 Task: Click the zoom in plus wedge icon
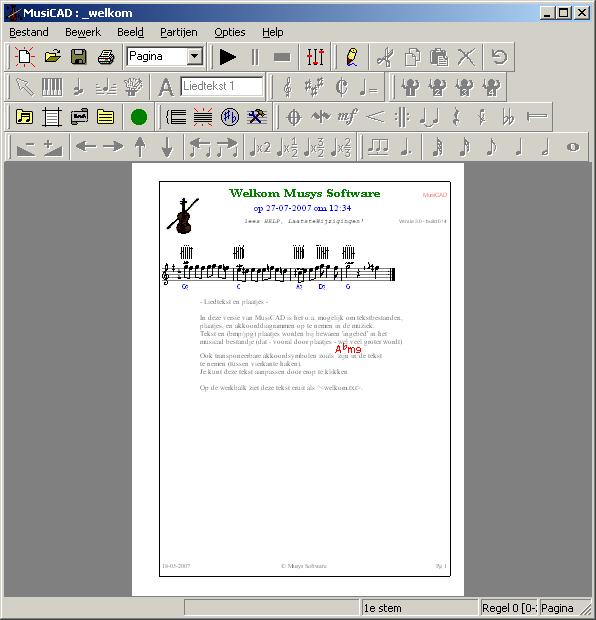click(x=53, y=147)
